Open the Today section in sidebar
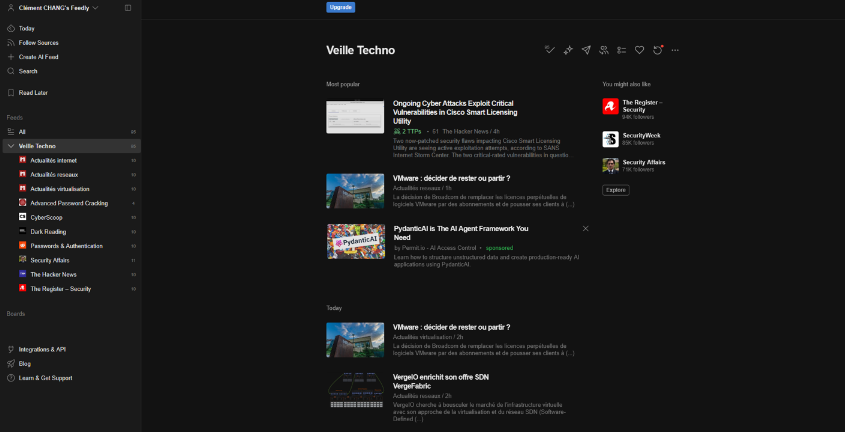The image size is (845, 432). (26, 28)
